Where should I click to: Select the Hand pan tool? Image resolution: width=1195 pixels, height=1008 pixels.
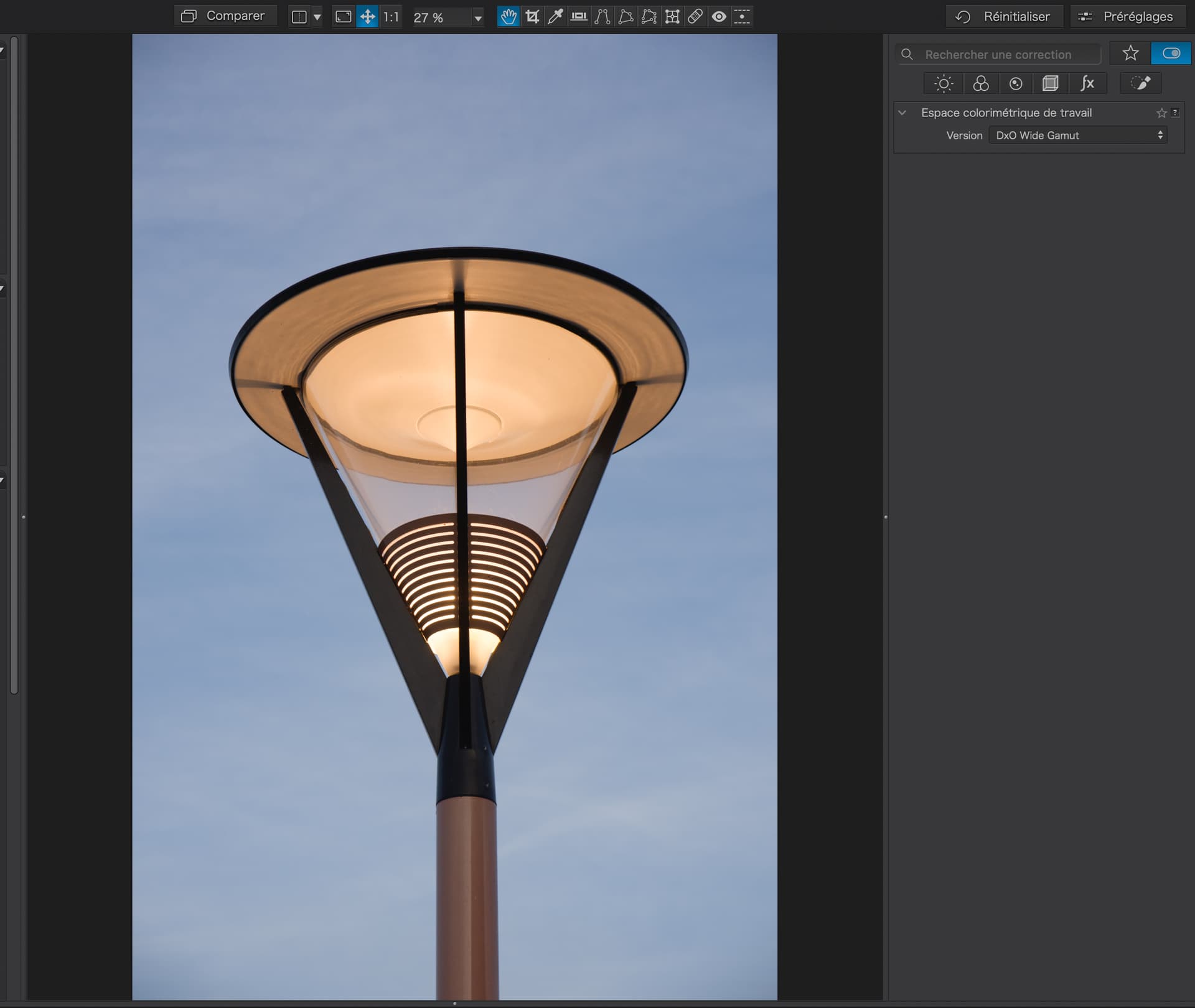(x=508, y=17)
